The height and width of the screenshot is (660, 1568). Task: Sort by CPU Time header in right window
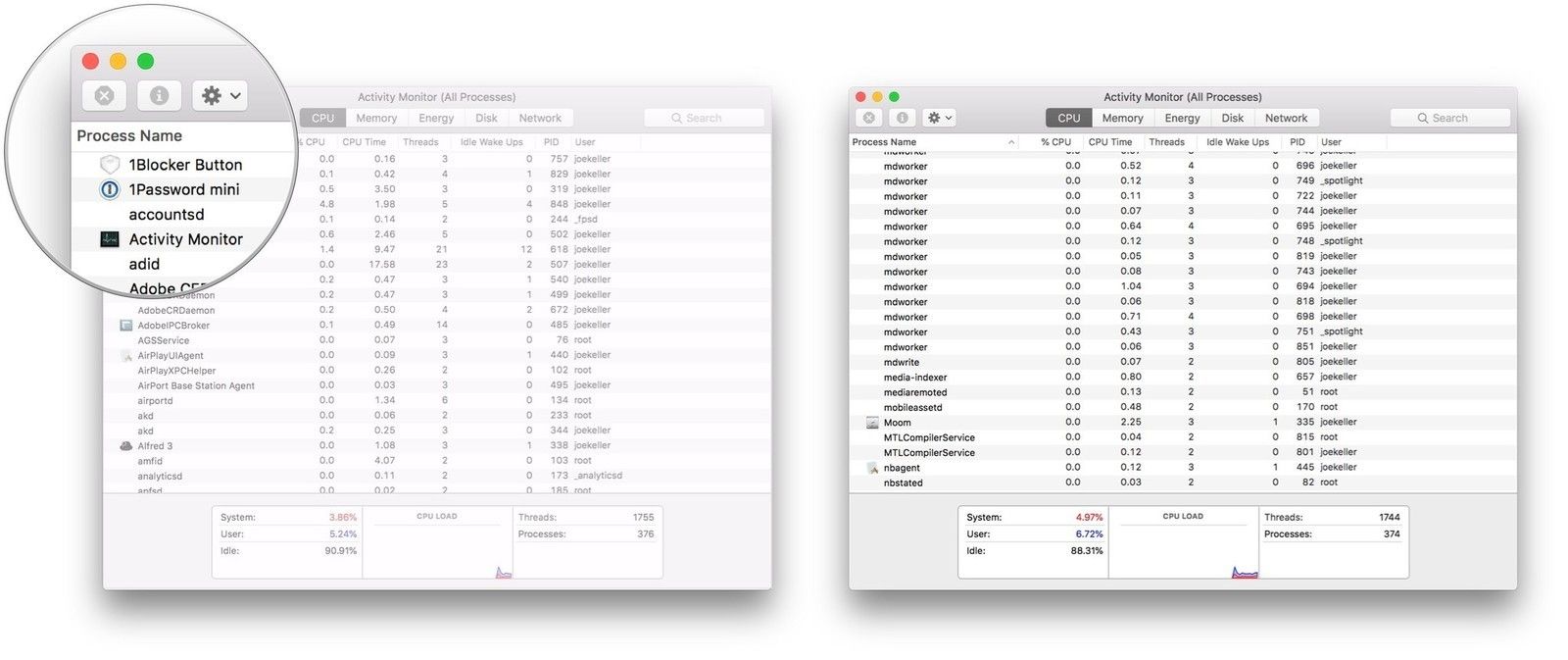pyautogui.click(x=1110, y=142)
